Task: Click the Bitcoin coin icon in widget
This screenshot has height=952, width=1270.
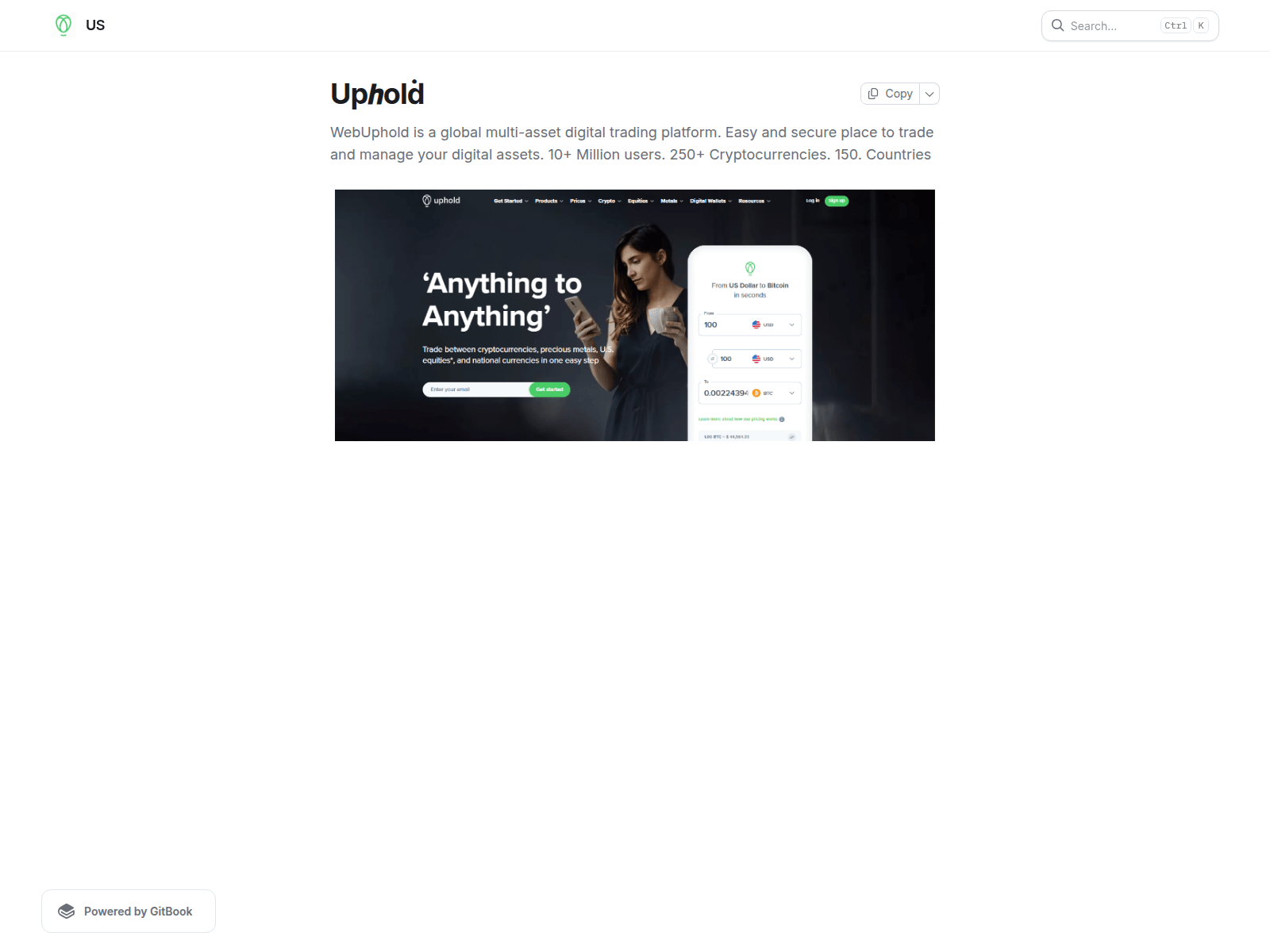Action: [x=756, y=393]
